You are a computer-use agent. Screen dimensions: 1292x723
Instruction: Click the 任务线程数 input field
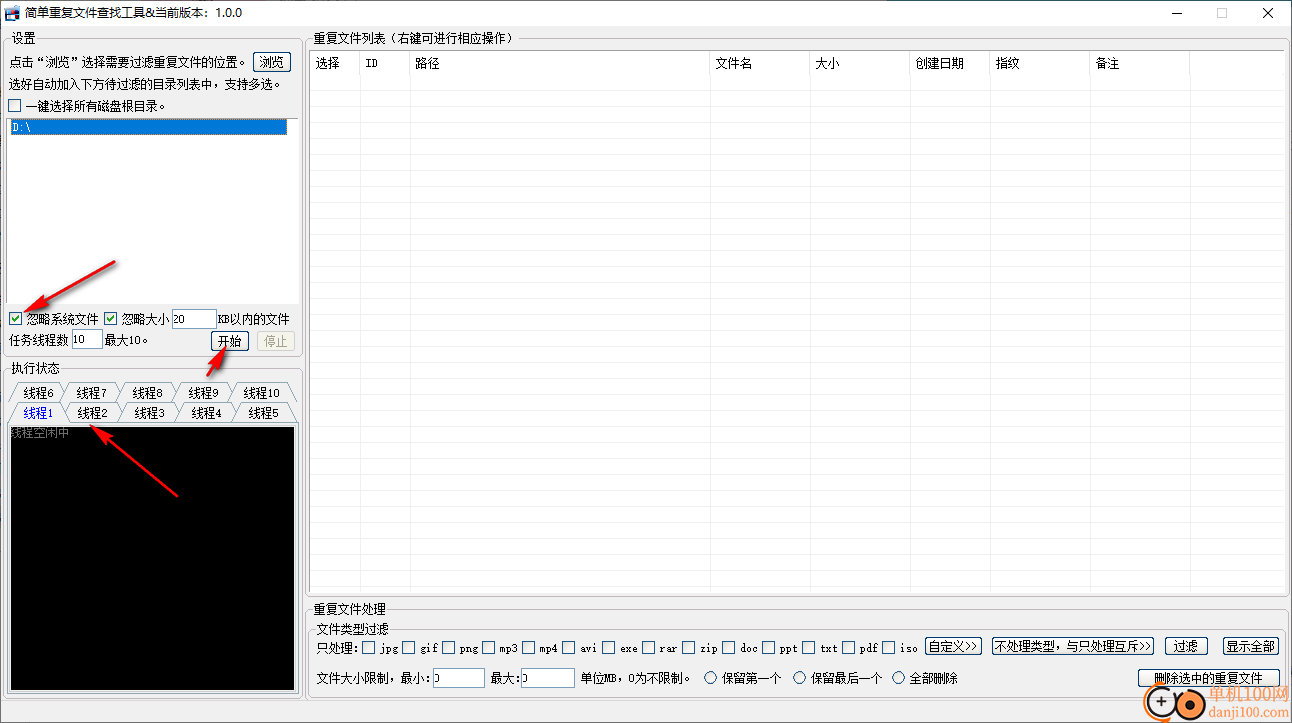(x=87, y=340)
